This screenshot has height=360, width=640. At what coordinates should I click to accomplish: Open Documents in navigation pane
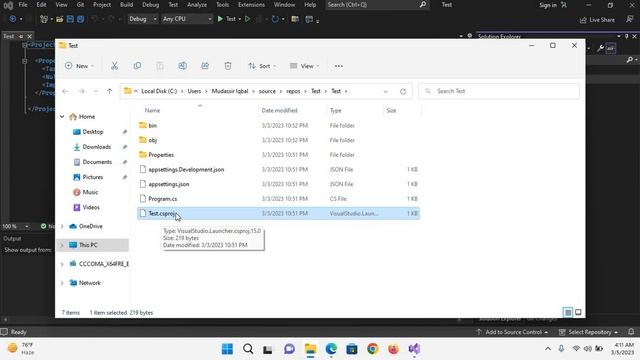(x=97, y=162)
